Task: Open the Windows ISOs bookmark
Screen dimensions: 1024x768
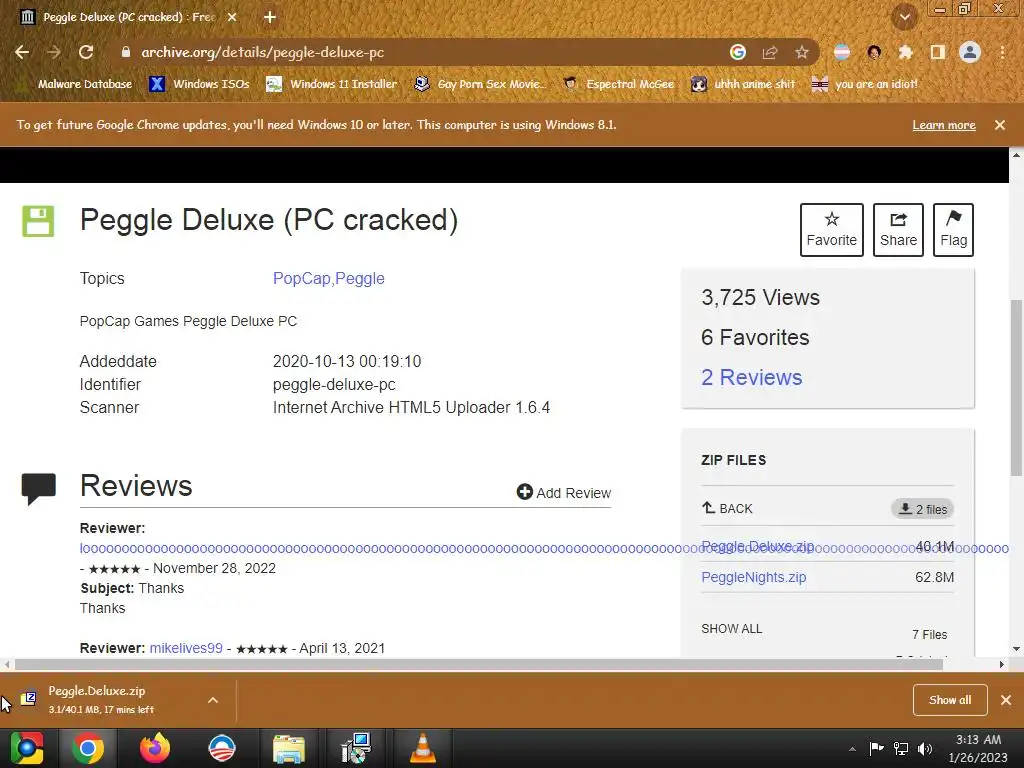Action: 200,84
